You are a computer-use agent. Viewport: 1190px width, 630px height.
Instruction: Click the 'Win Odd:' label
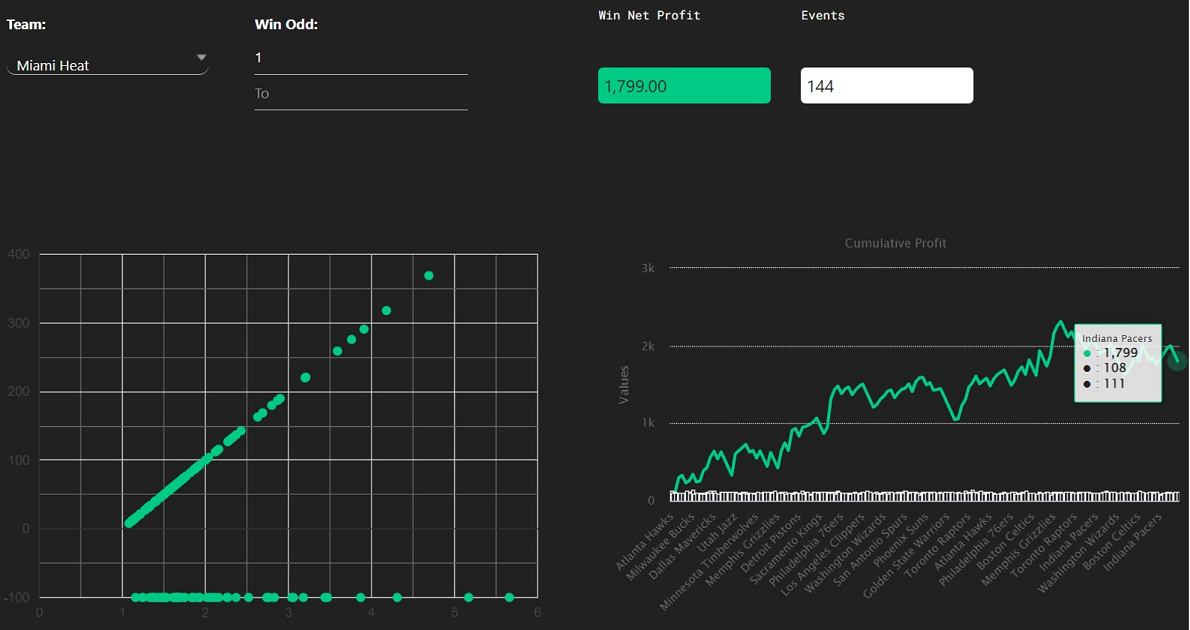point(286,24)
